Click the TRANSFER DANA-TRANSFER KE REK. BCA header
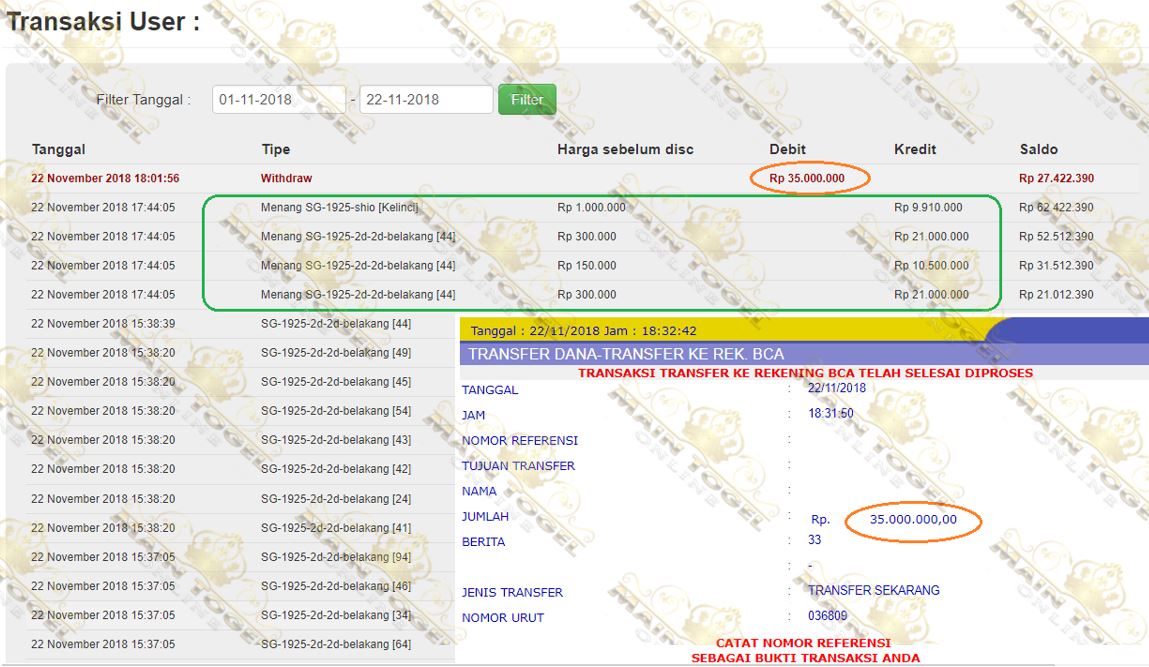The image size is (1149, 667). 626,354
